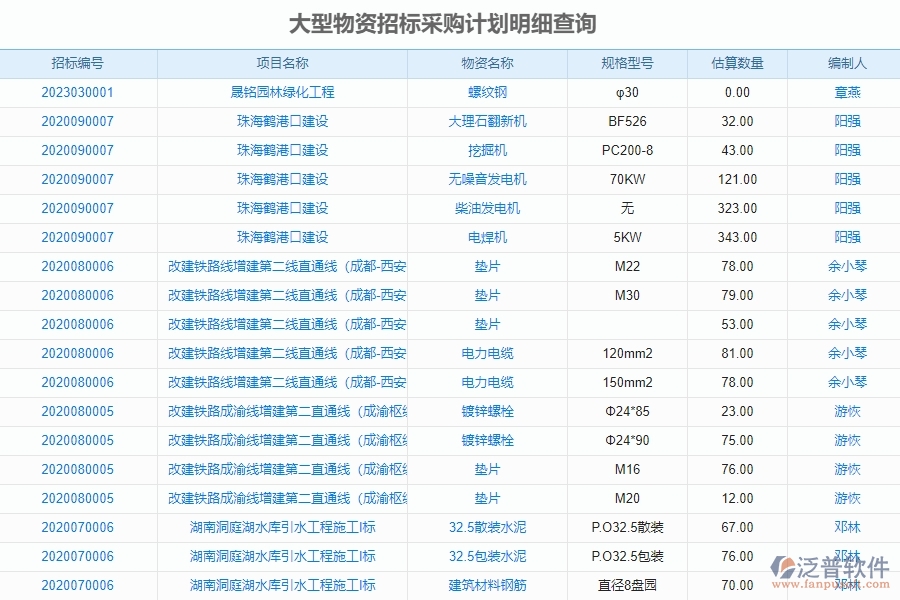Select material 螺纹钢 in first row
This screenshot has height=600, width=900.
click(487, 92)
